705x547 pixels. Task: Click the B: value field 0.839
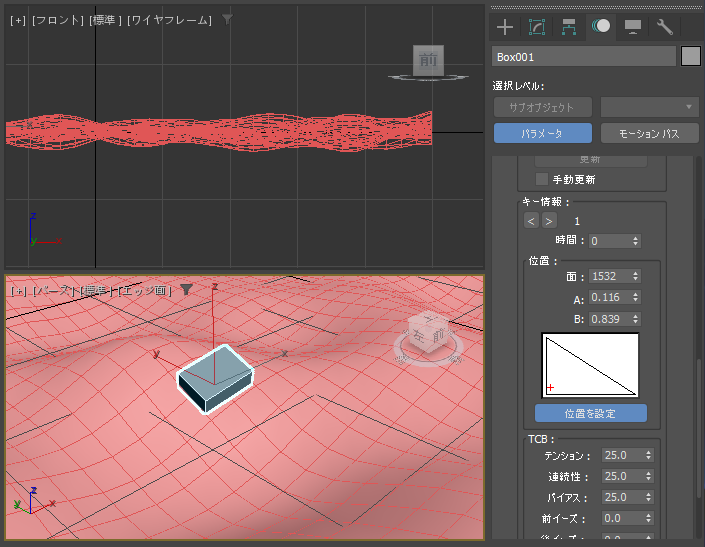coord(609,319)
